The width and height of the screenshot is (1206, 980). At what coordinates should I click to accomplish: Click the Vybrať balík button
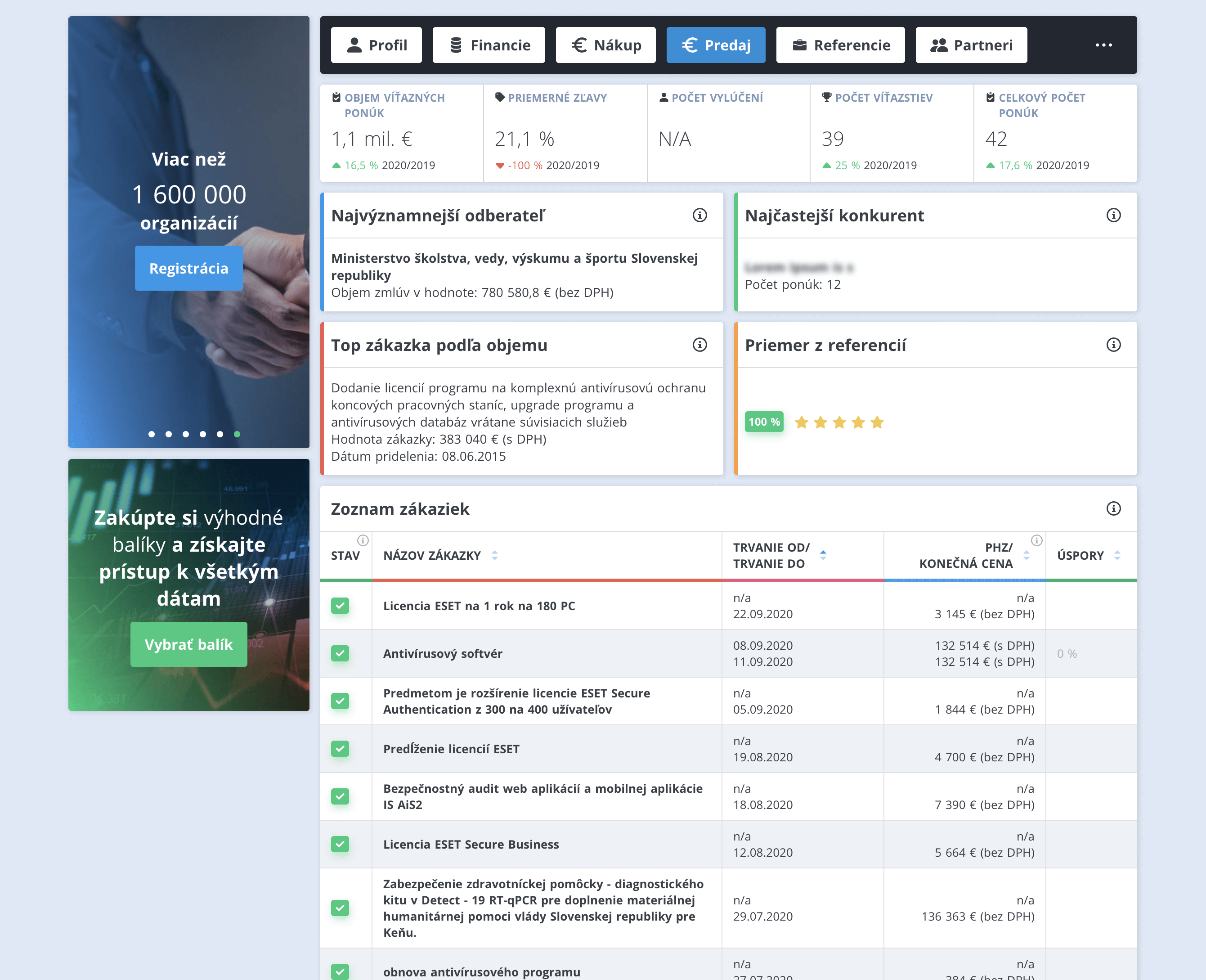click(x=188, y=645)
